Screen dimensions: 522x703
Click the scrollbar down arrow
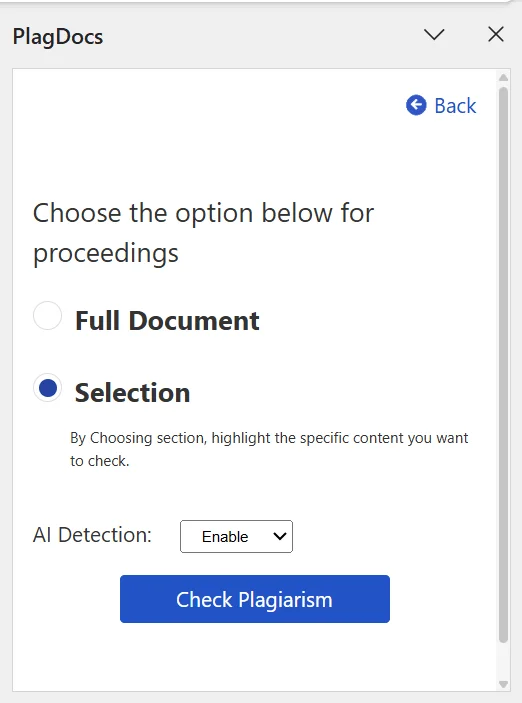(504, 685)
